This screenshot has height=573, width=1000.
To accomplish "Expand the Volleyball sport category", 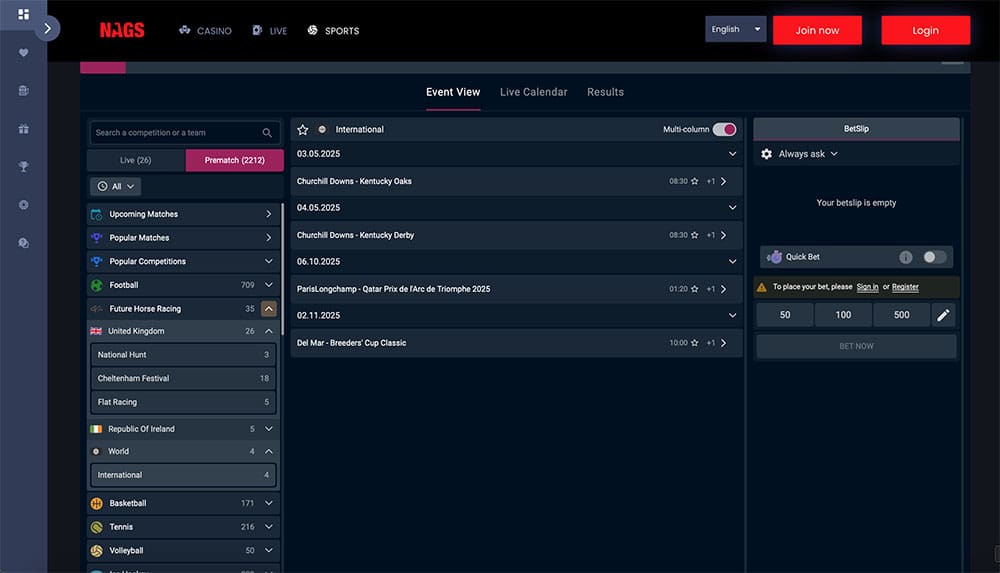I will (268, 551).
